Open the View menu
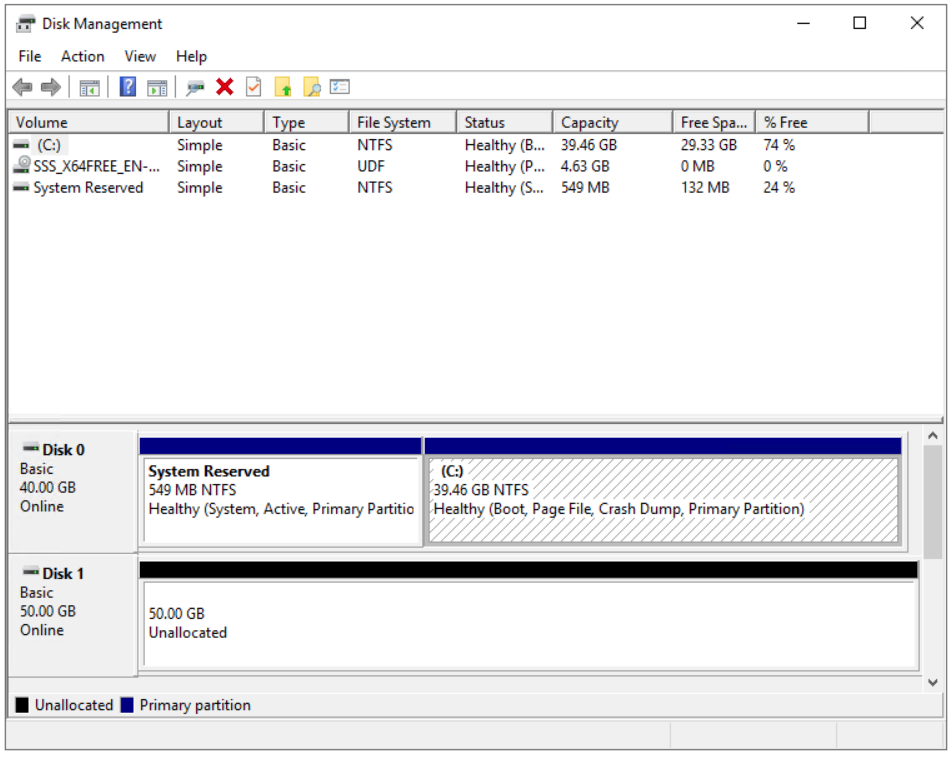This screenshot has width=952, height=759. point(140,56)
